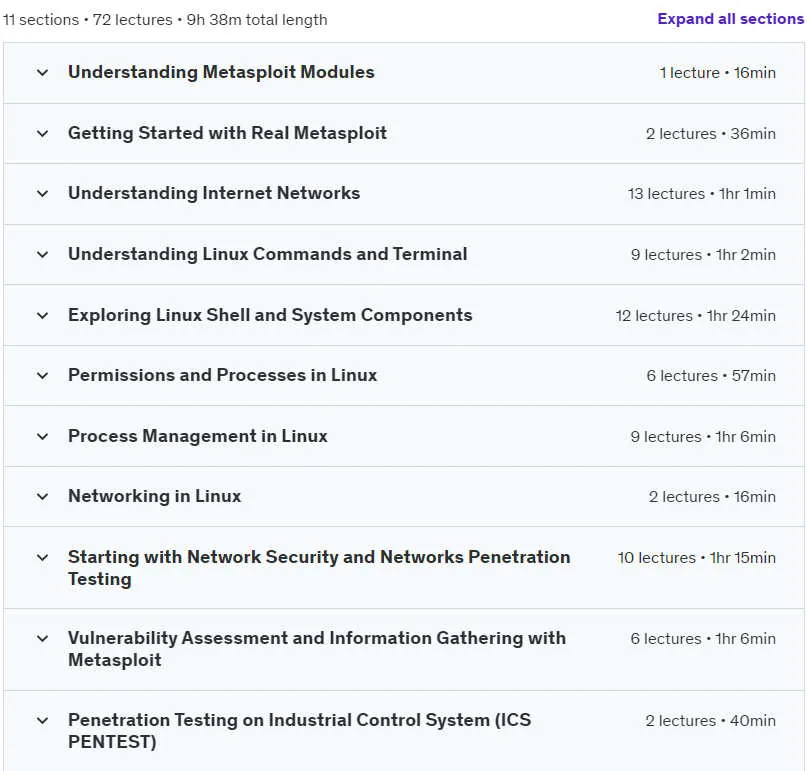Image resolution: width=807 pixels, height=771 pixels.
Task: Click the 13 lectures 1hr 1min label
Action: point(701,194)
